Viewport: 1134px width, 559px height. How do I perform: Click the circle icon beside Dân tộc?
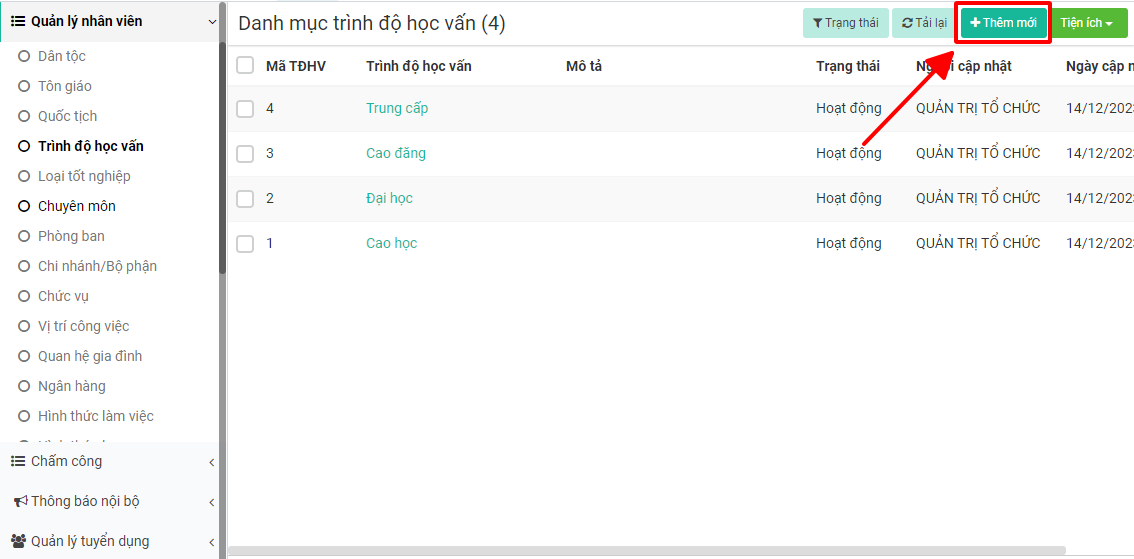(24, 56)
